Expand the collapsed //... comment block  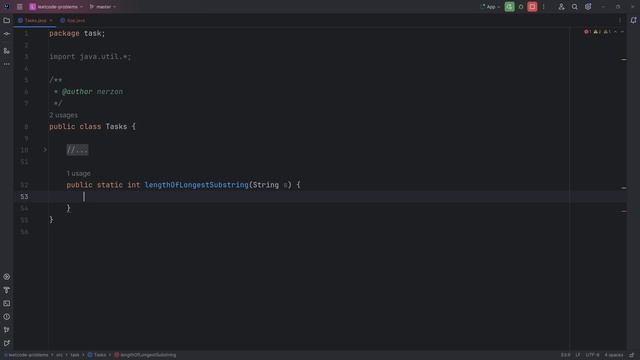point(77,150)
